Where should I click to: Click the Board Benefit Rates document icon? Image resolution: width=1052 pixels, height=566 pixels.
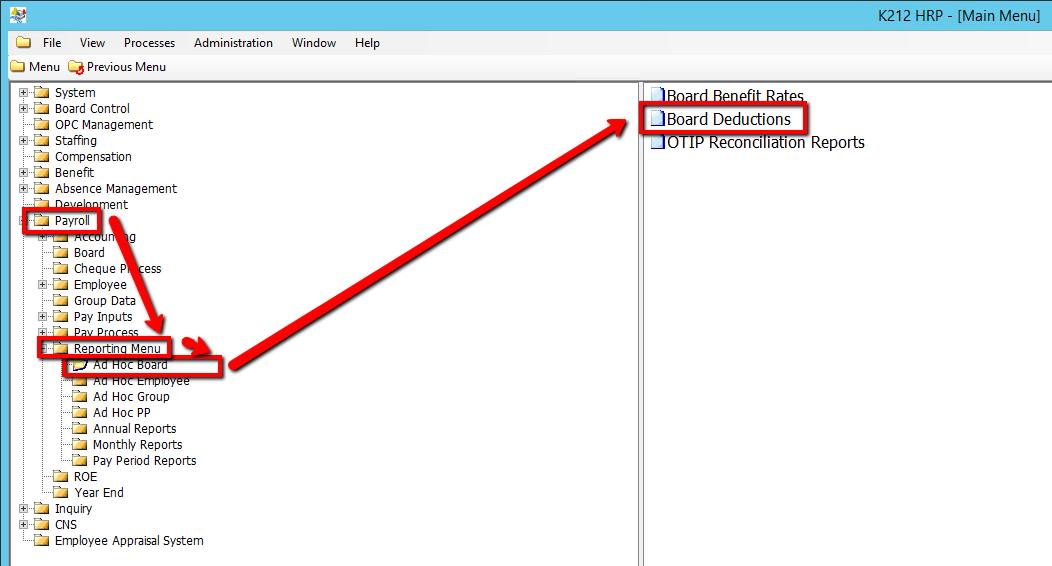pos(657,97)
